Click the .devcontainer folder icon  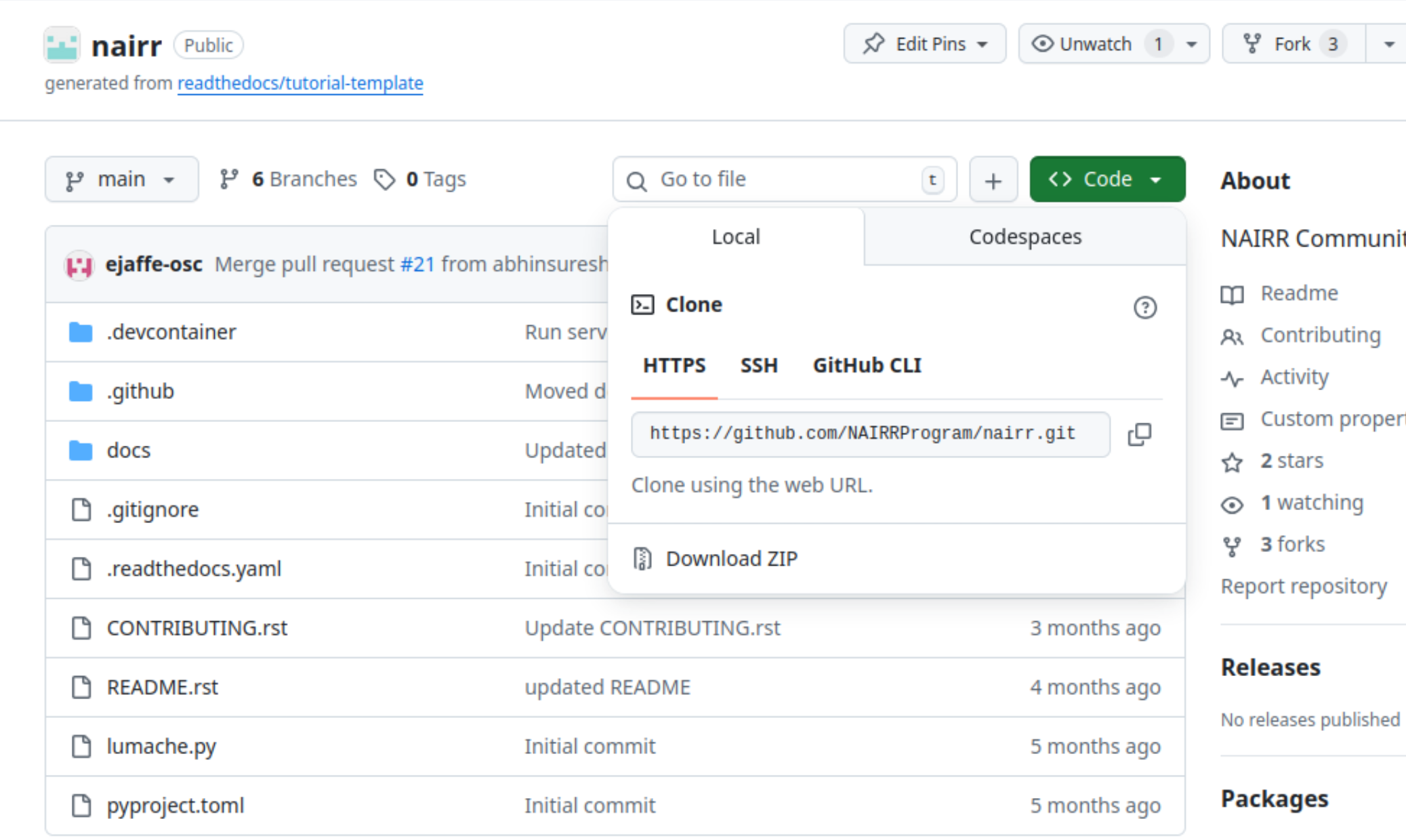pyautogui.click(x=81, y=332)
